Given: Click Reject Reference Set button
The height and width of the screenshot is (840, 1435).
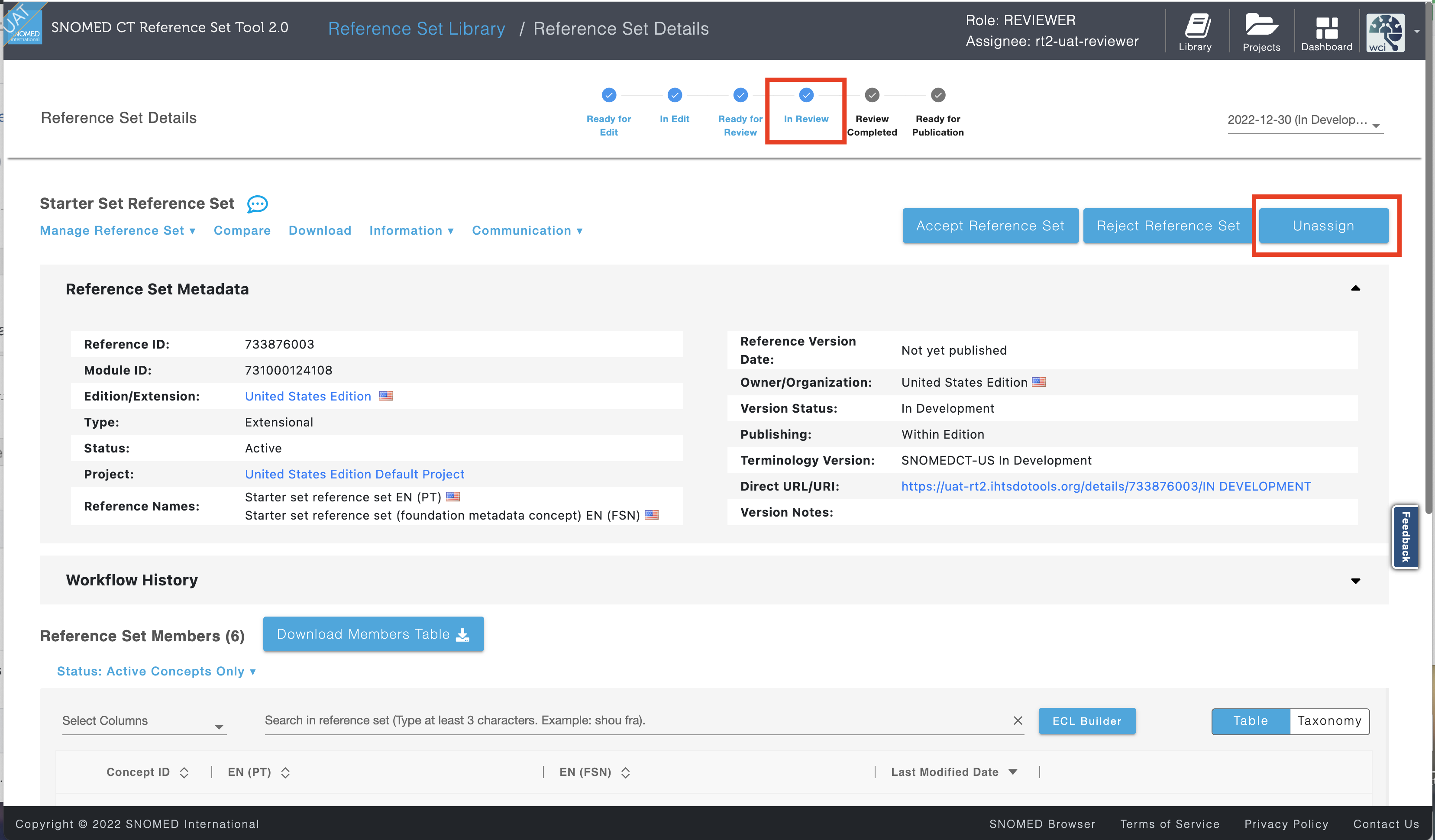Looking at the screenshot, I should tap(1168, 226).
